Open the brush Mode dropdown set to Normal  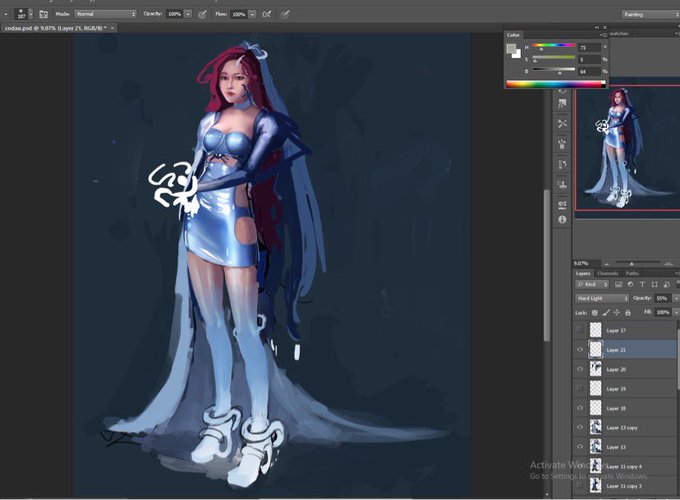[105, 14]
